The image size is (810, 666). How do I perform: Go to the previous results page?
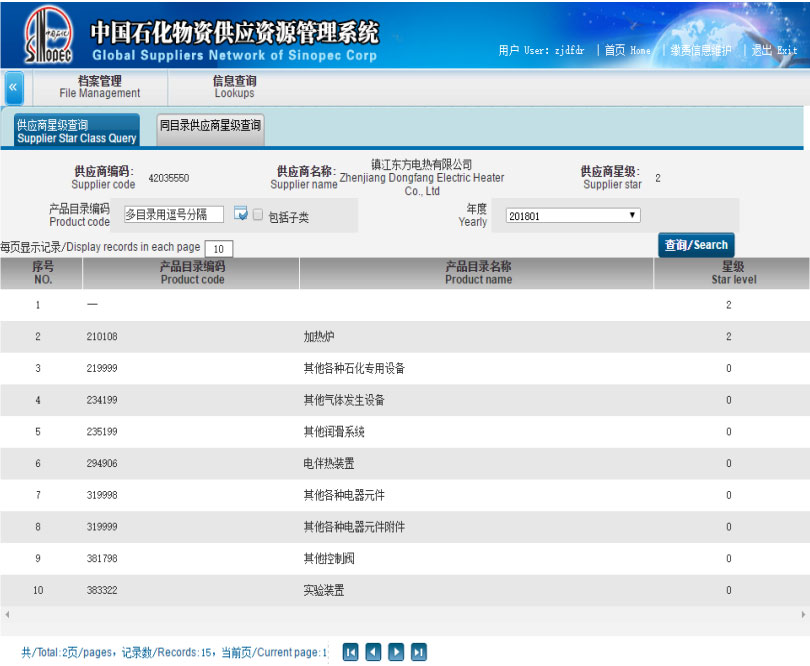click(373, 652)
